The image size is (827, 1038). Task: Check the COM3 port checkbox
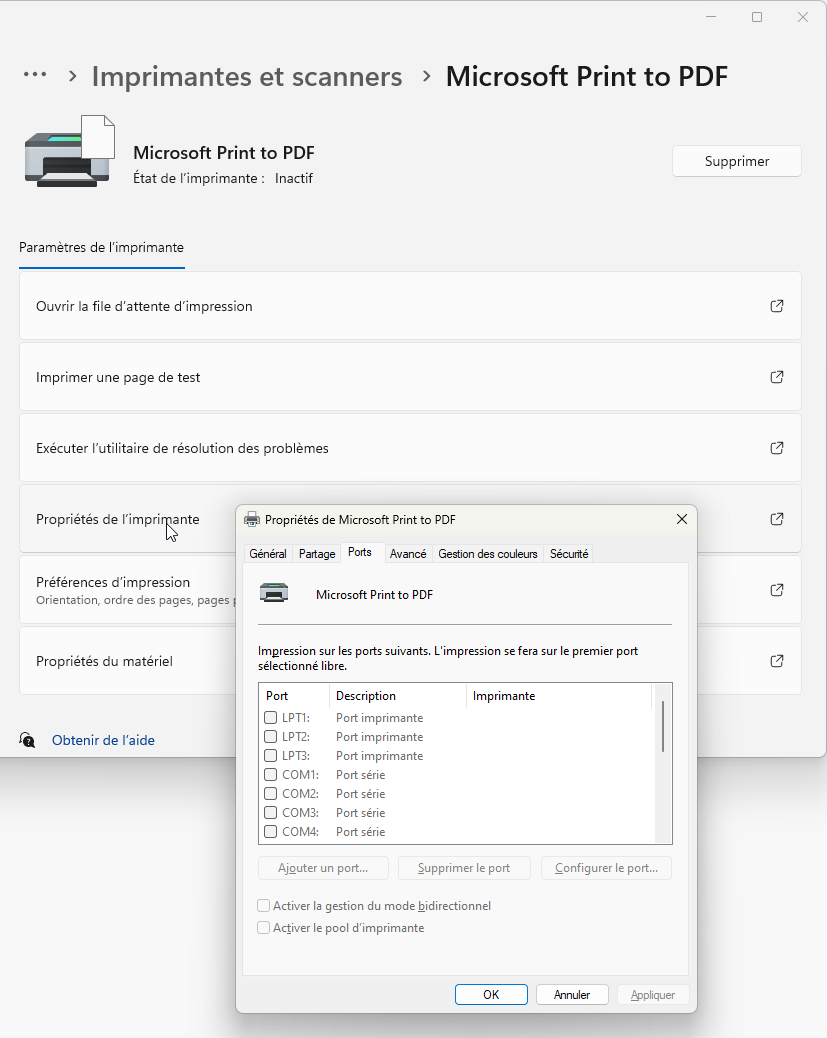tap(270, 812)
